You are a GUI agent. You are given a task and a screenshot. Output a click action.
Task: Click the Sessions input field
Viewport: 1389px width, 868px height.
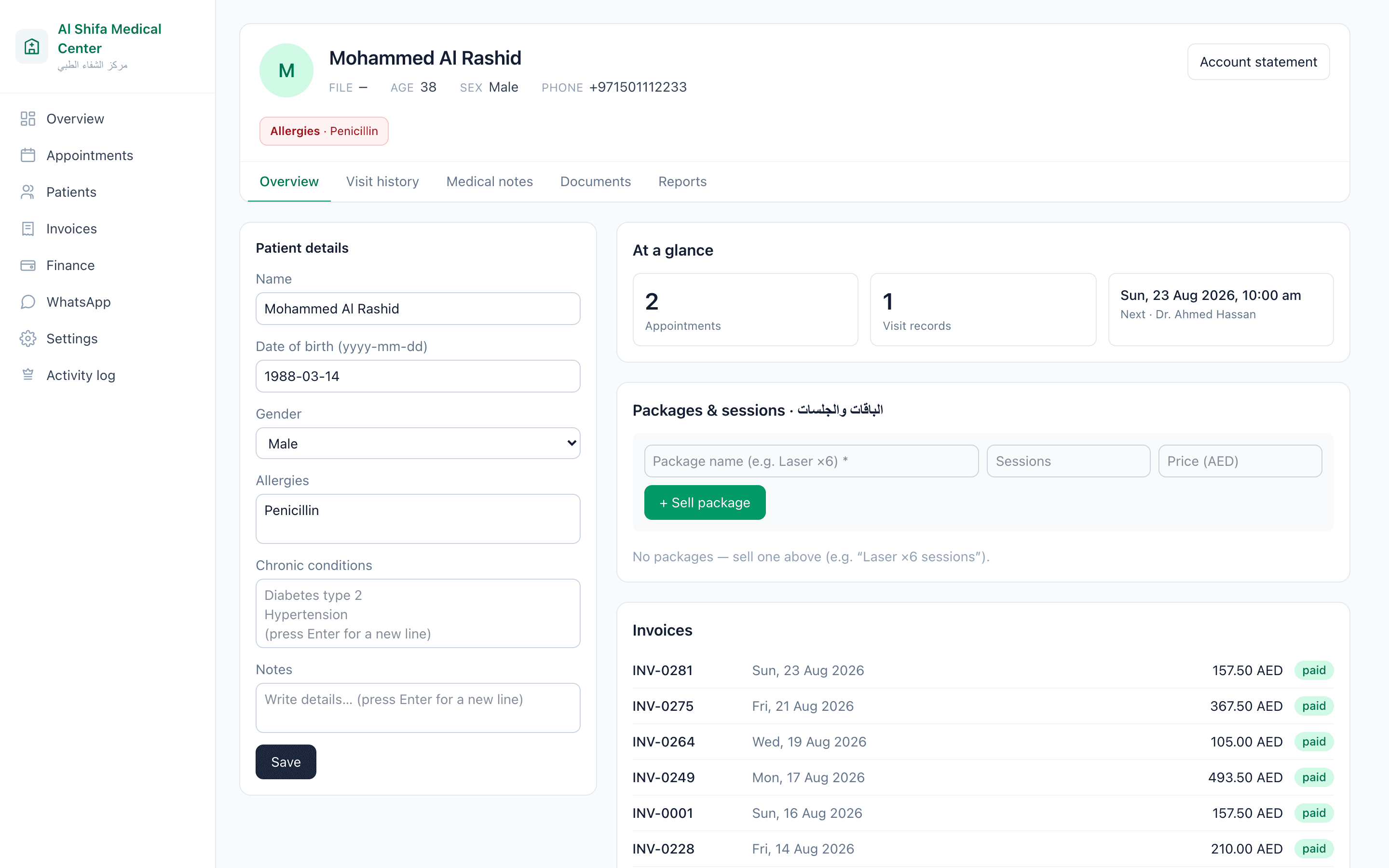point(1068,461)
